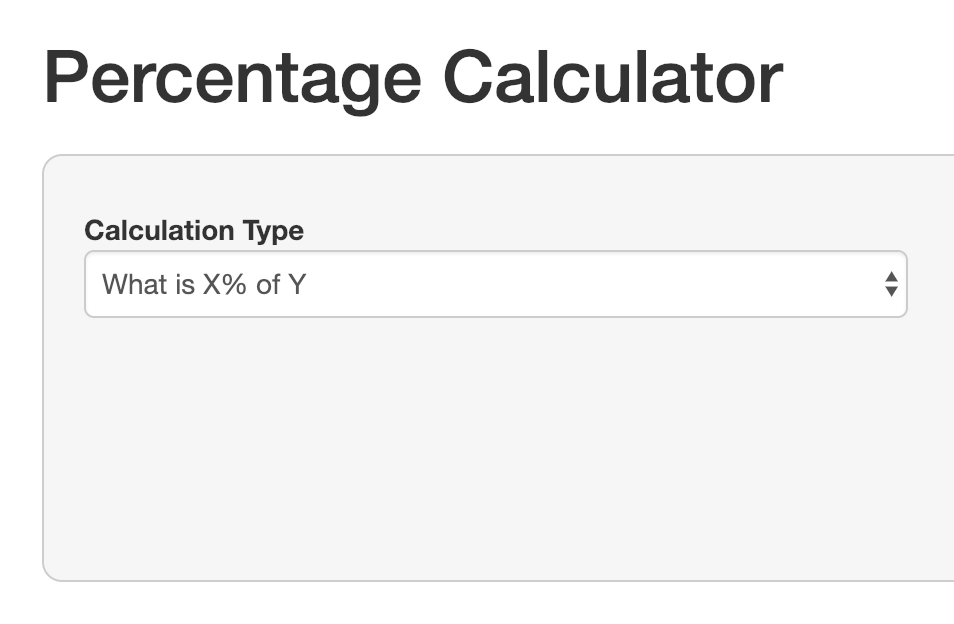
Task: Click the letter 'Y' in the selected option
Action: [x=296, y=285]
